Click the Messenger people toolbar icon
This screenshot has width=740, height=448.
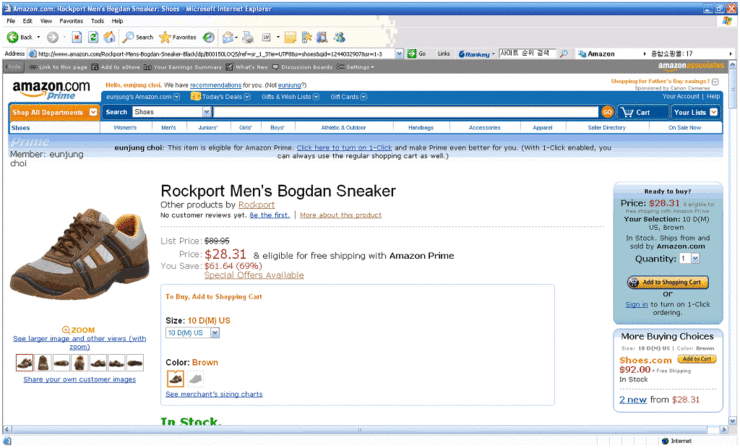339,37
